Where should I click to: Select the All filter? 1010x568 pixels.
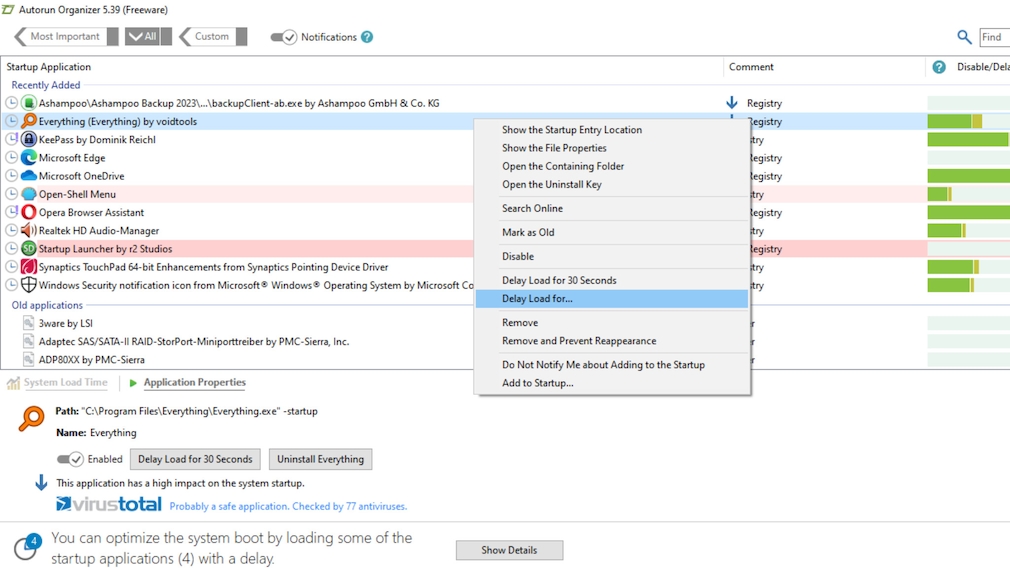click(x=148, y=37)
